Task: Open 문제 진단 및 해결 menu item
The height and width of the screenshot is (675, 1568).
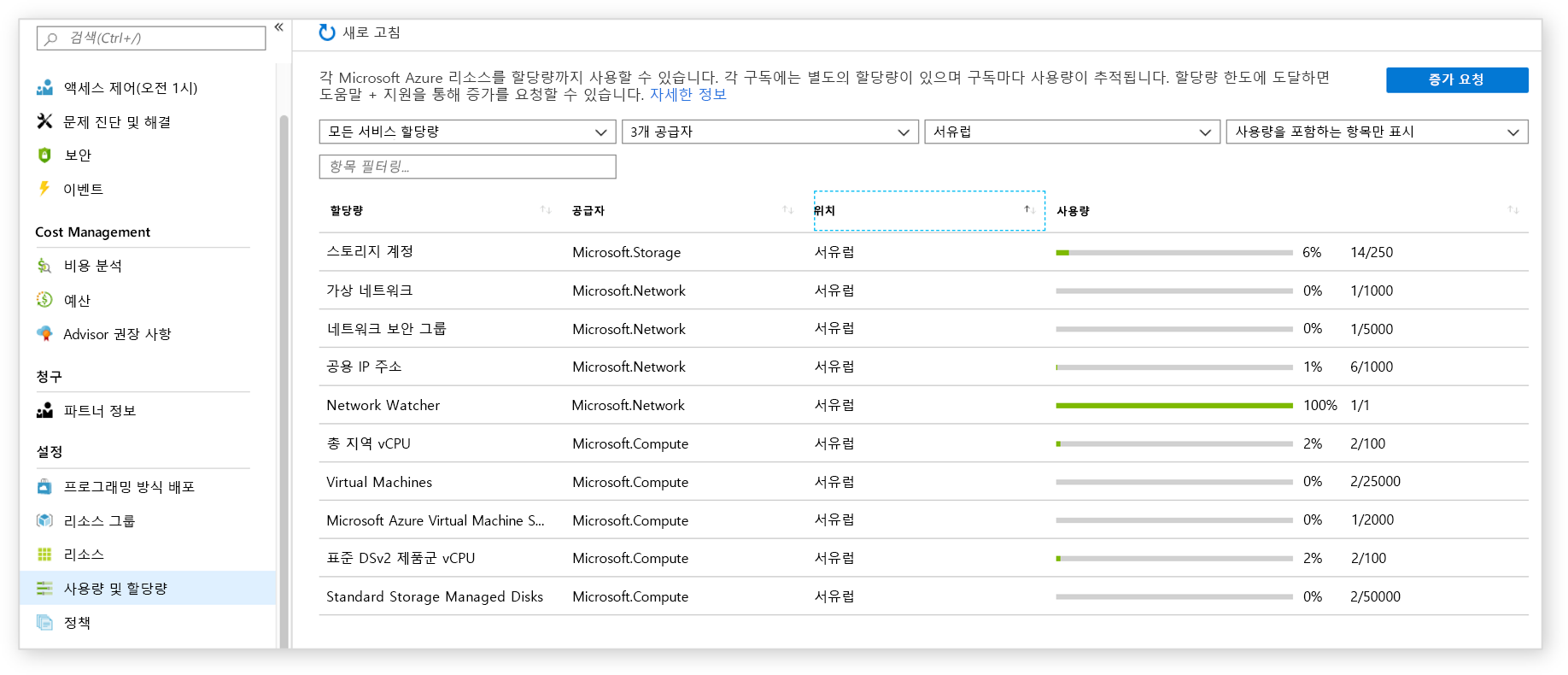Action: (117, 122)
